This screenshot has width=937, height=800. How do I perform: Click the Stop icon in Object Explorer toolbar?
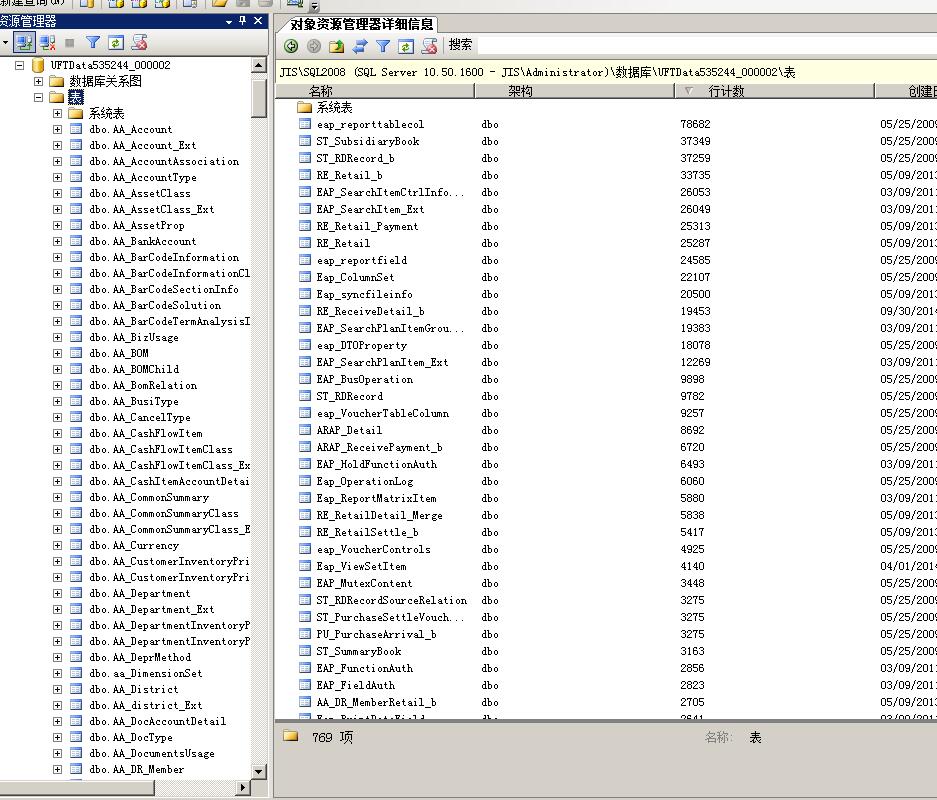pos(70,42)
